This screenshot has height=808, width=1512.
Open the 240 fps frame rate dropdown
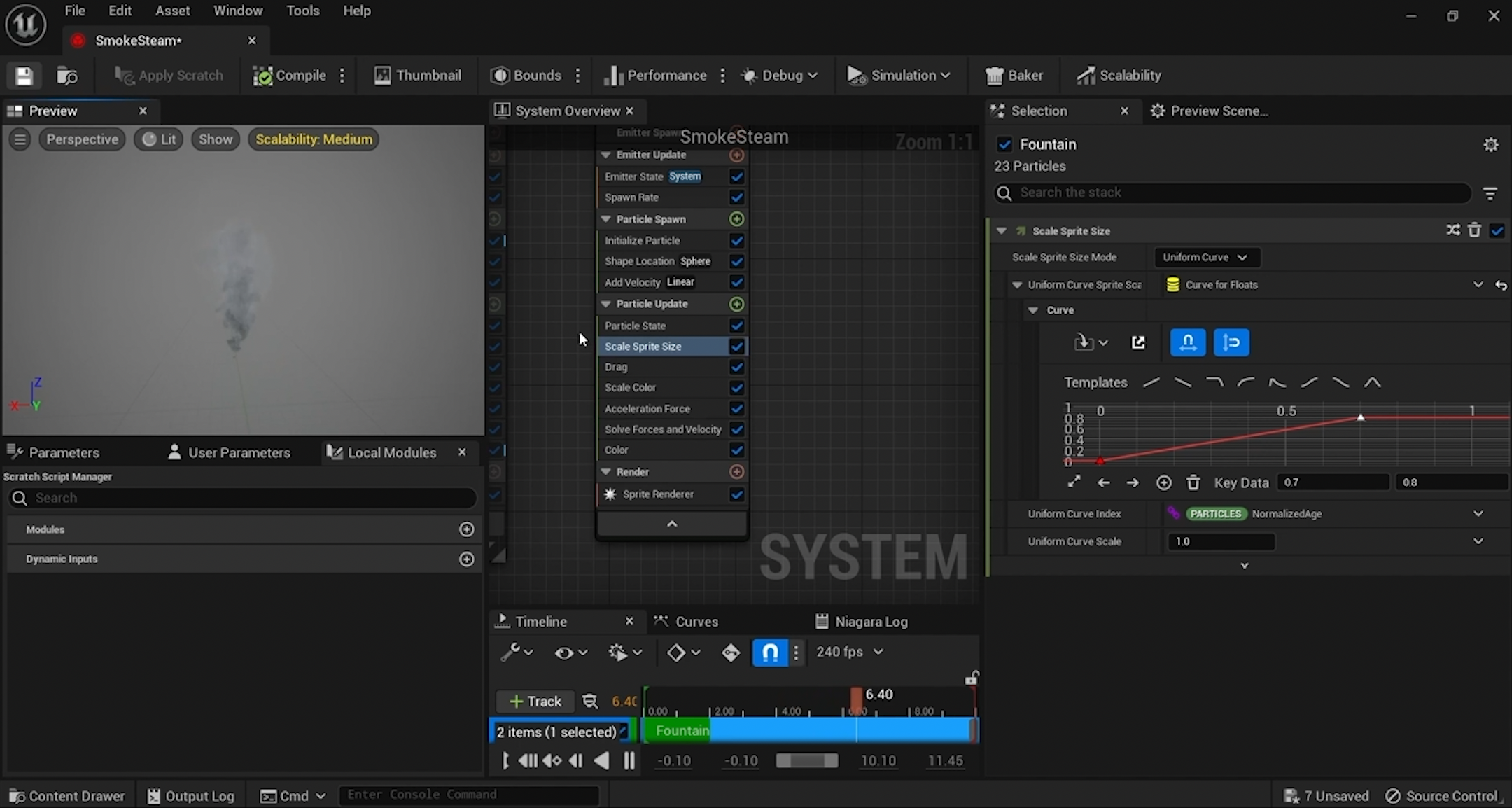[x=849, y=652]
